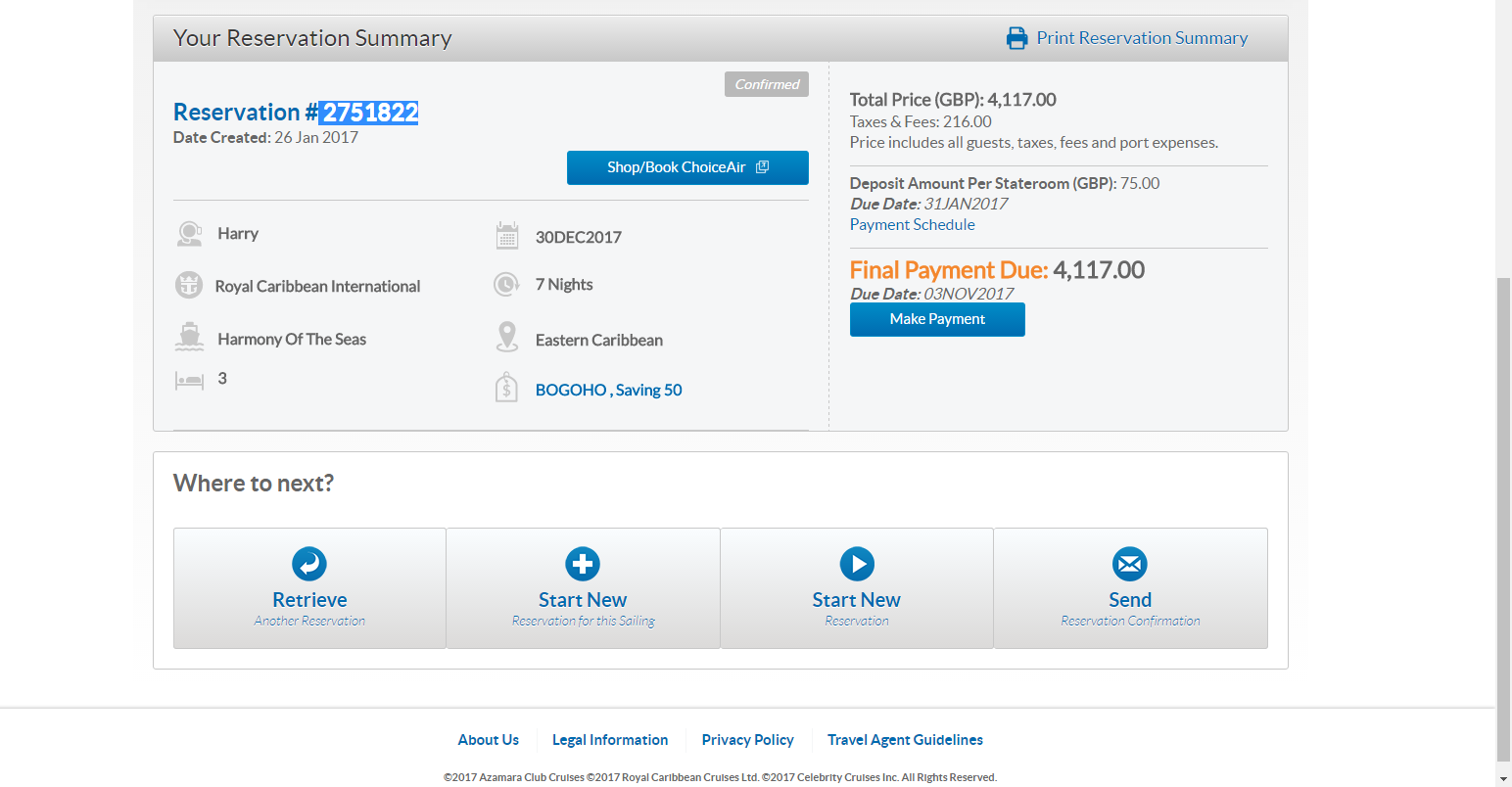Click the Taxes & Fees: 216.00 text
The height and width of the screenshot is (787, 1512).
921,122
